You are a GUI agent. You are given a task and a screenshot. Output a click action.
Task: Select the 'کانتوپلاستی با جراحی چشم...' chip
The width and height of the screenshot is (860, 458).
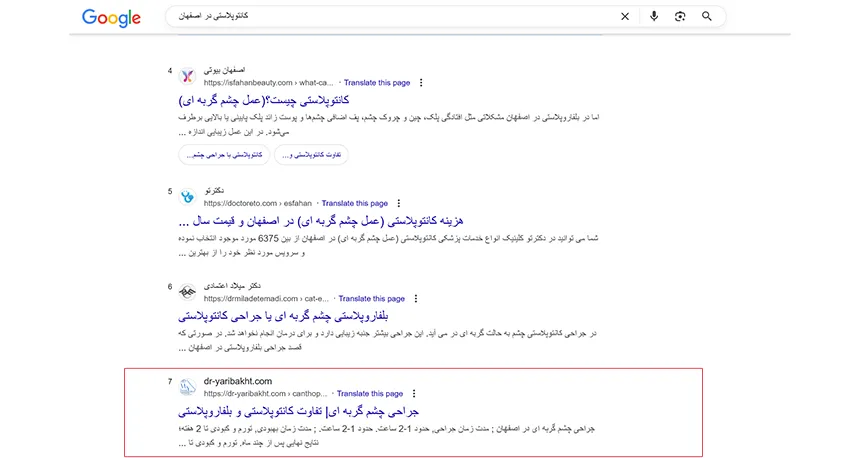pos(222,155)
